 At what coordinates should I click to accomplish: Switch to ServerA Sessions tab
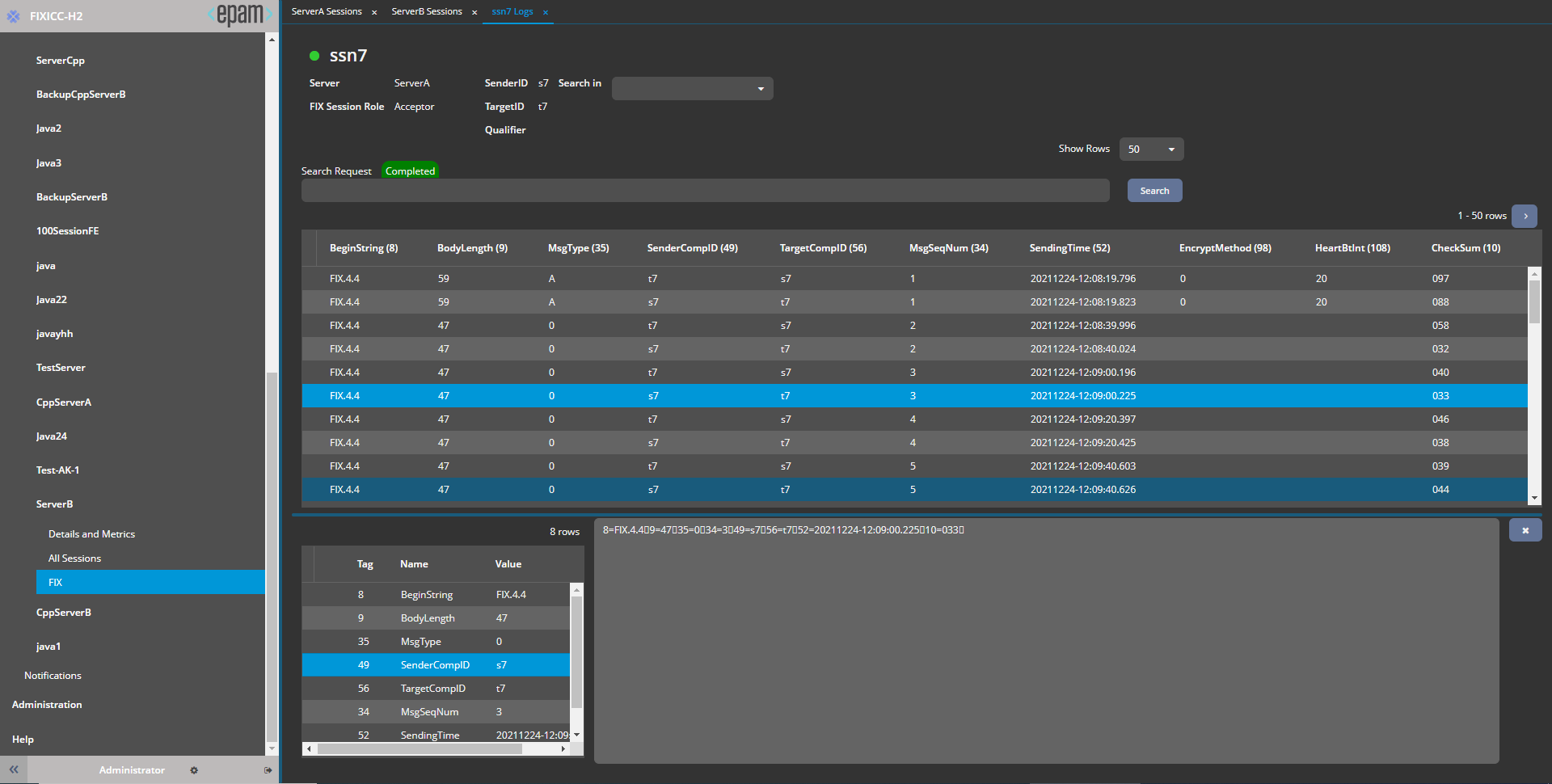327,11
